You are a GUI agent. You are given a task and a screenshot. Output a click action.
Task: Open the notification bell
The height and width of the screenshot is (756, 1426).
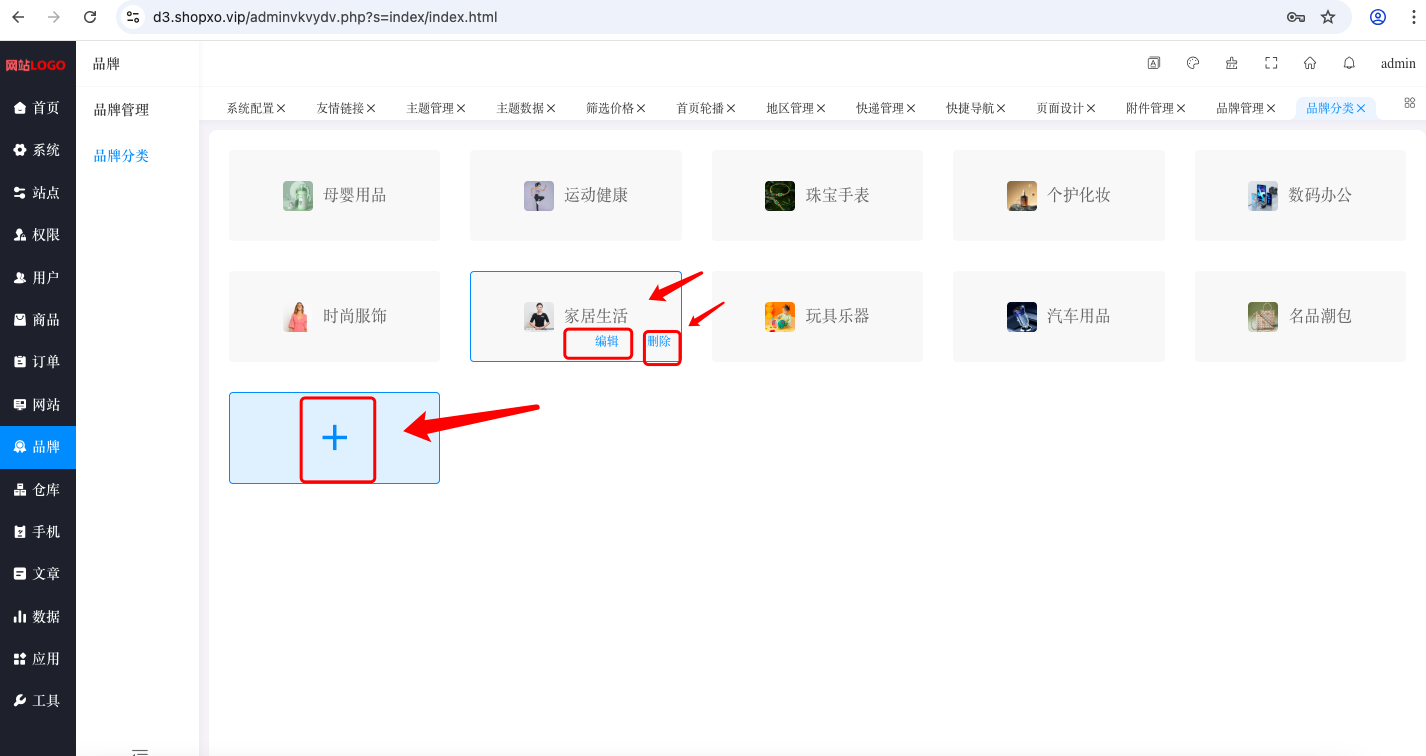pos(1349,63)
